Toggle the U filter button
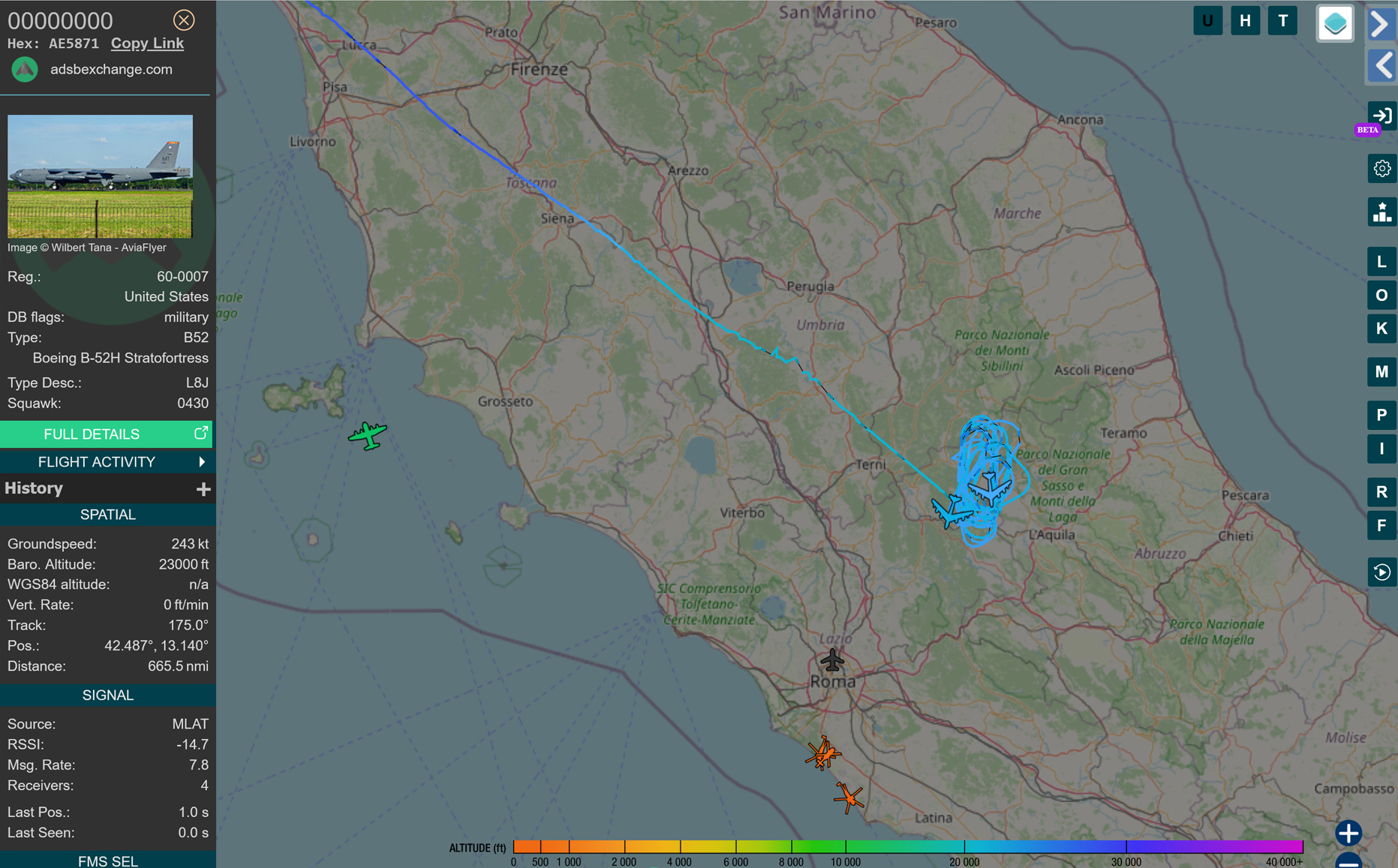1398x868 pixels. pos(1207,21)
